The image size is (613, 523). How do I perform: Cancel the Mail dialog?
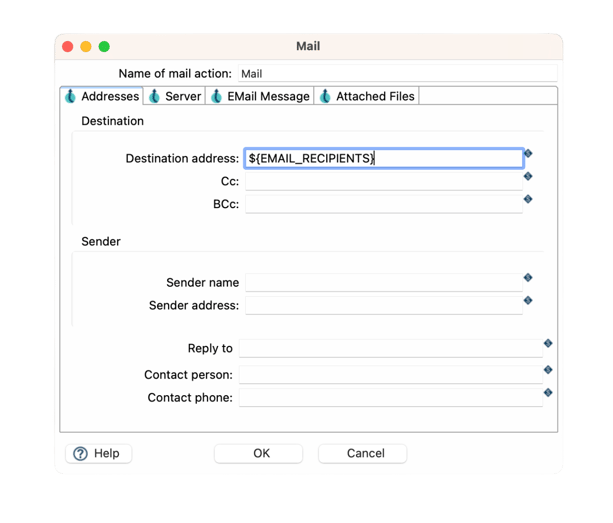(363, 453)
